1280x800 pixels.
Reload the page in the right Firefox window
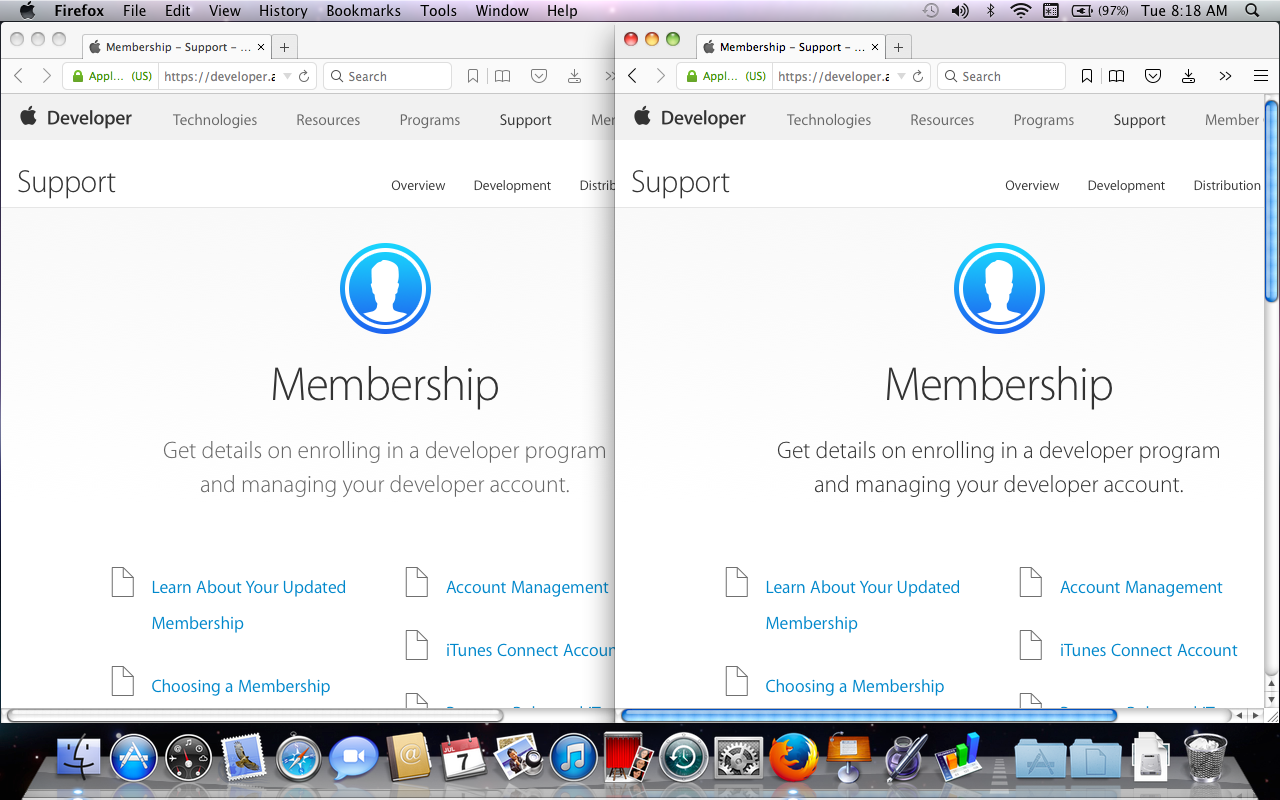click(x=918, y=76)
